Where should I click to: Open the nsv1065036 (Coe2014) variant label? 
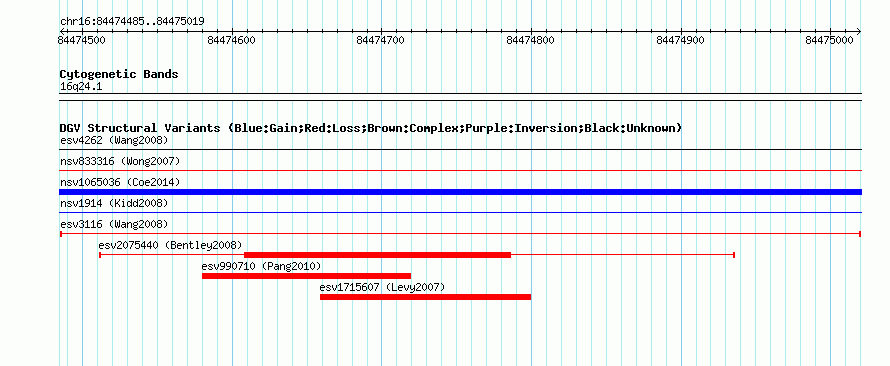pos(120,182)
